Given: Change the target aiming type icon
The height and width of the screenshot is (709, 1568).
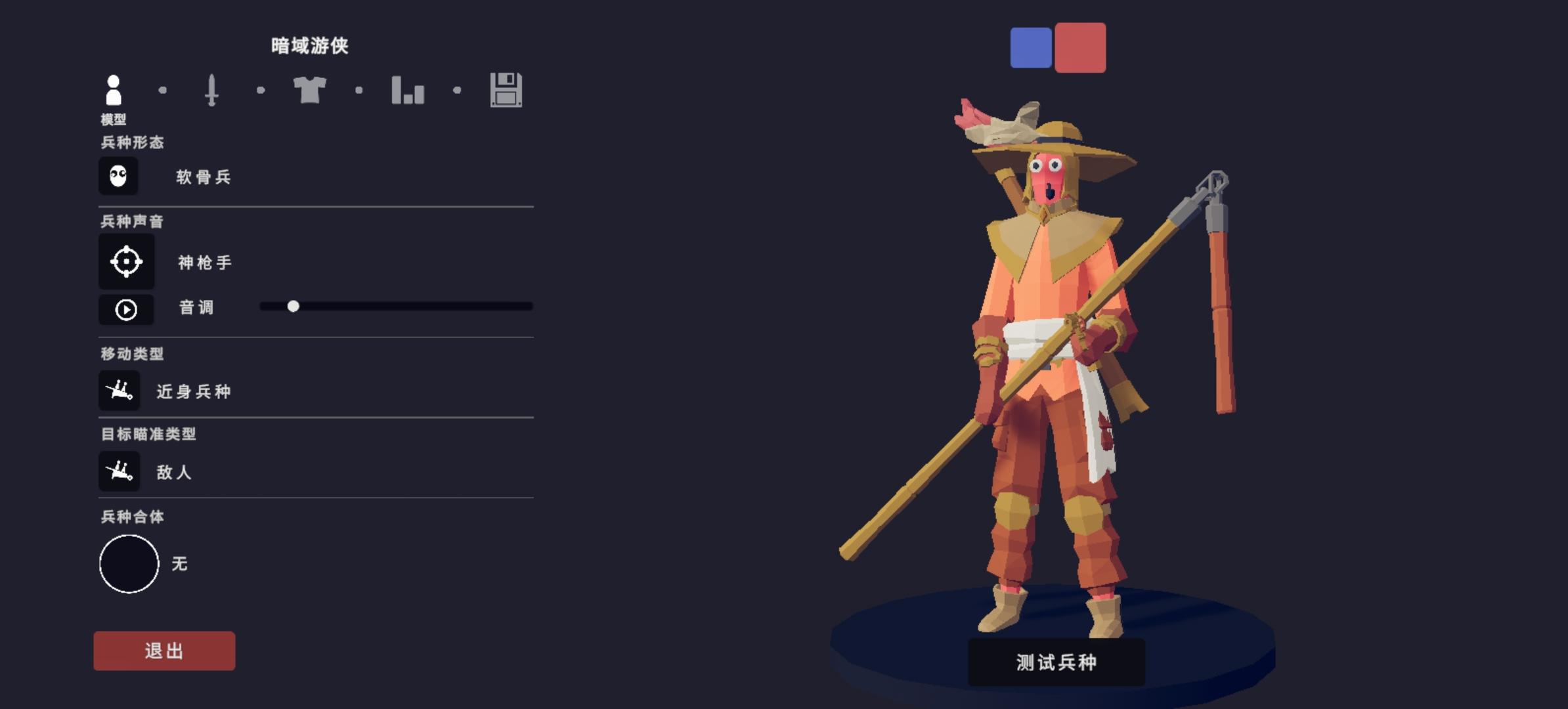Looking at the screenshot, I should 120,471.
